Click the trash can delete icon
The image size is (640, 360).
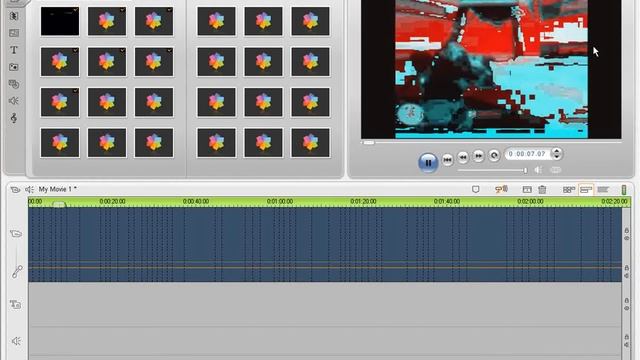[542, 189]
